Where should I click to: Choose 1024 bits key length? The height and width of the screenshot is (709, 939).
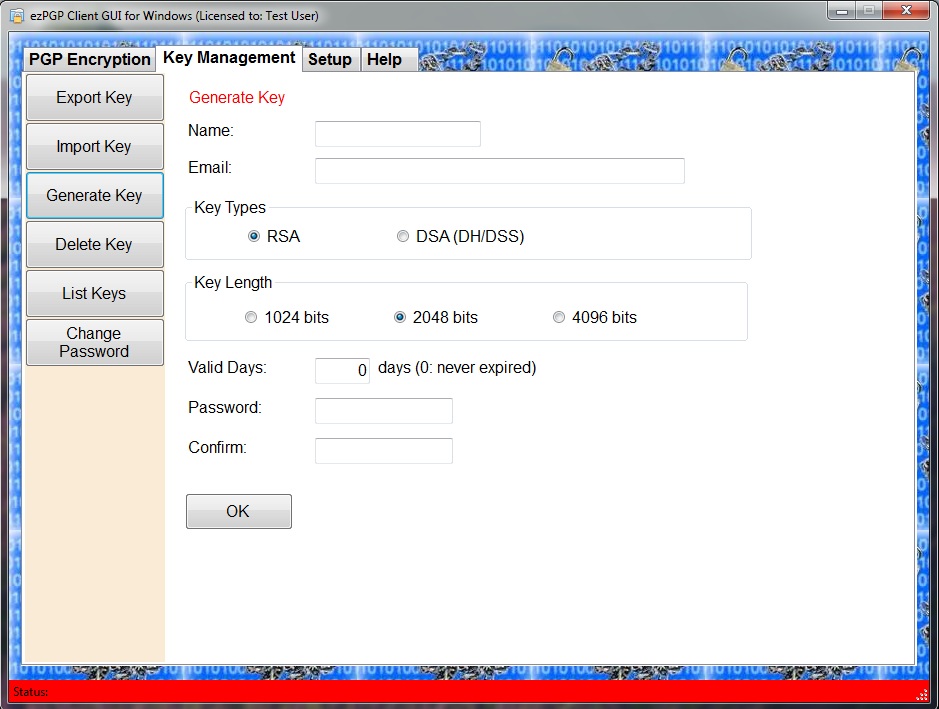point(251,317)
